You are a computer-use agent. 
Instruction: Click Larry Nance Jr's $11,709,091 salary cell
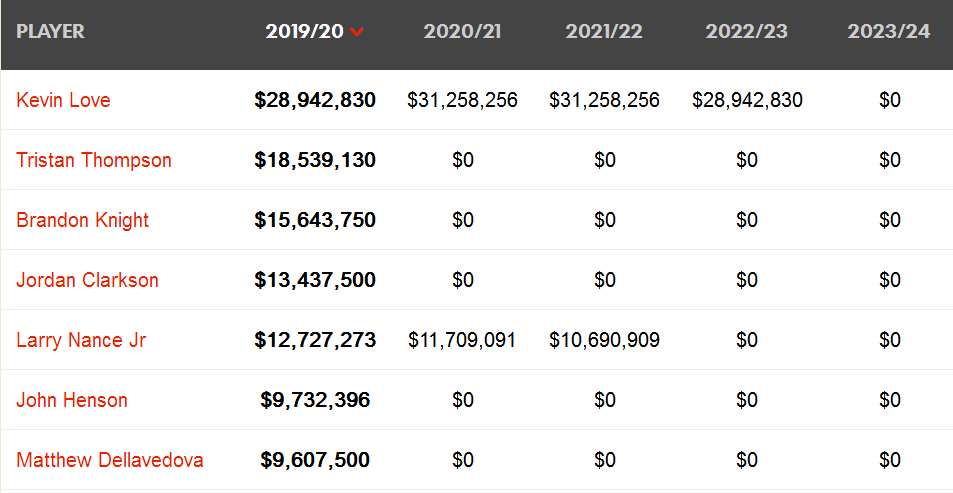462,340
